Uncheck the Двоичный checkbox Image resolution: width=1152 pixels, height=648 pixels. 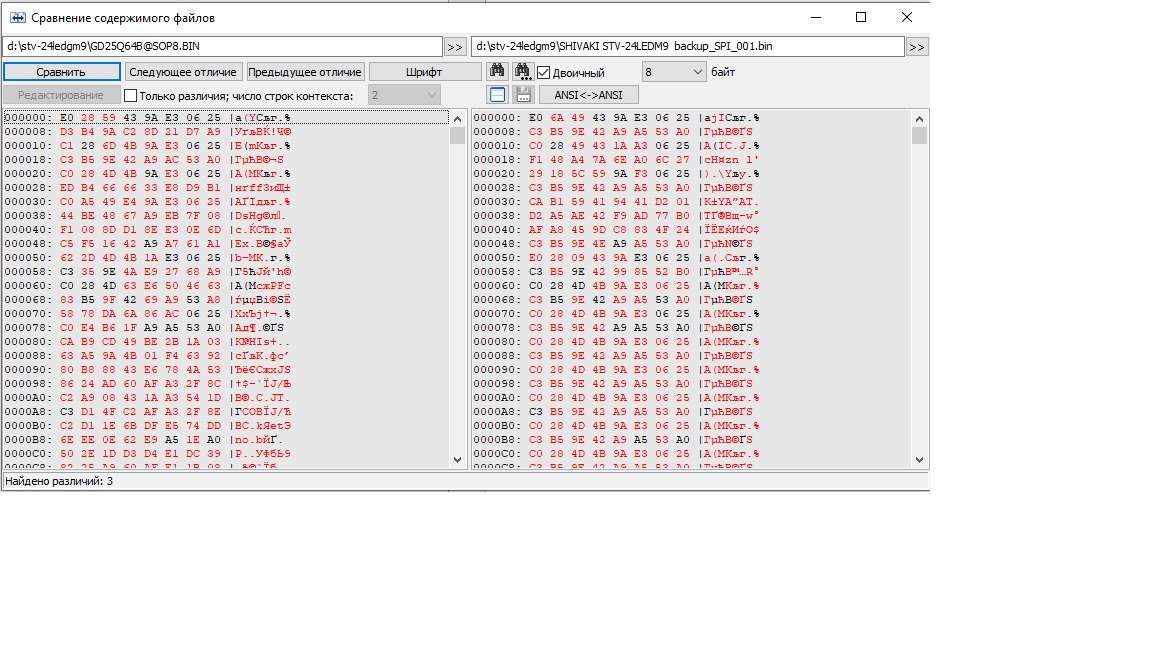(x=544, y=72)
